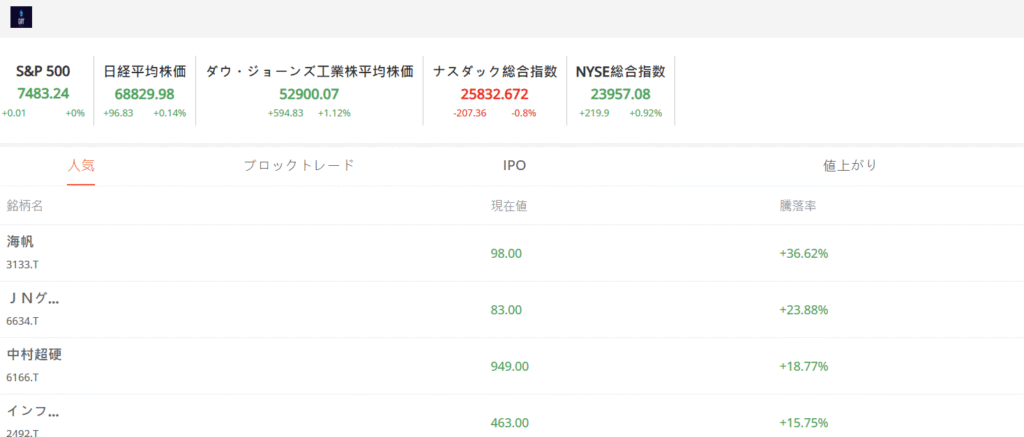Select the インフ... stock name
1024x437 pixels.
pyautogui.click(x=33, y=411)
